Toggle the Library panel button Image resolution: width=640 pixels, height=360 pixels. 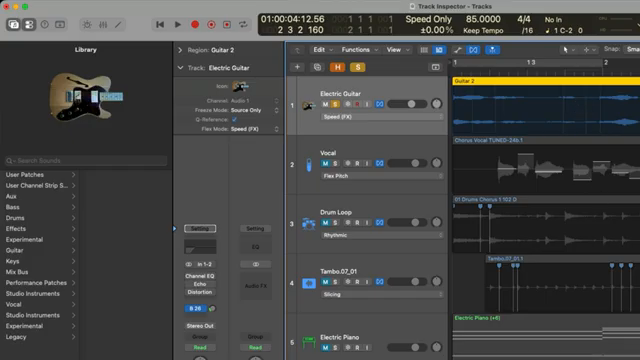coord(13,24)
